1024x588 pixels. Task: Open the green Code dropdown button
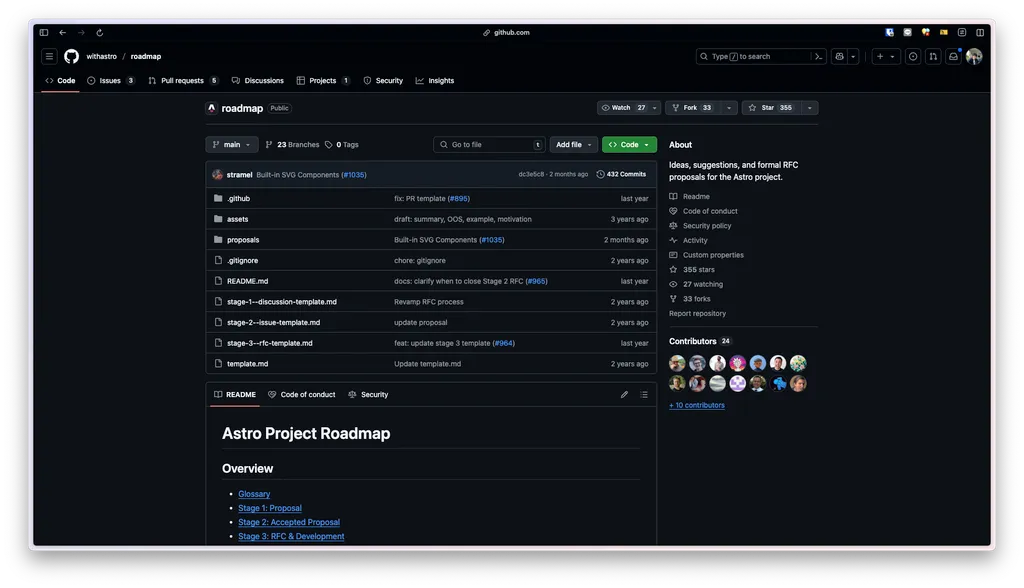pyautogui.click(x=629, y=144)
